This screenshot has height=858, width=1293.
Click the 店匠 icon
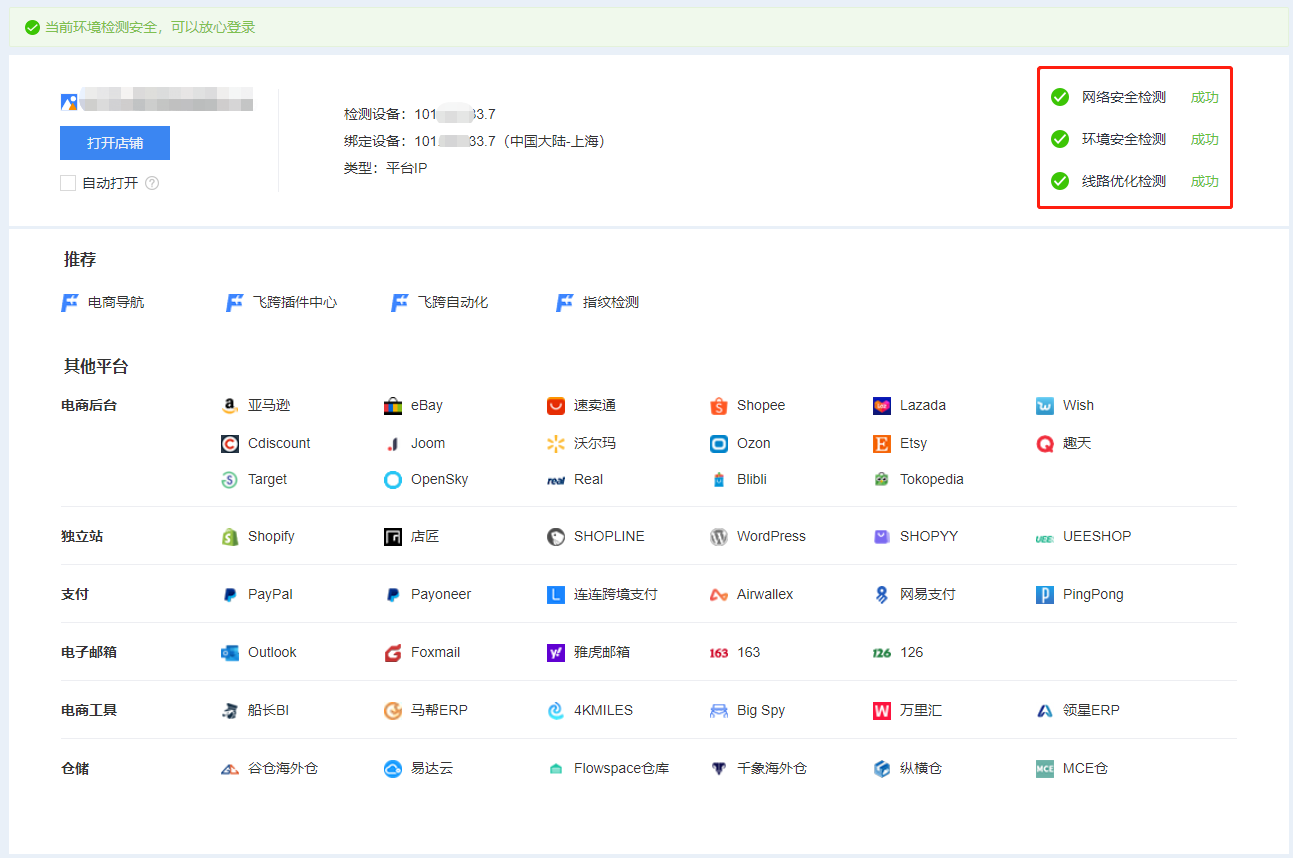click(393, 536)
